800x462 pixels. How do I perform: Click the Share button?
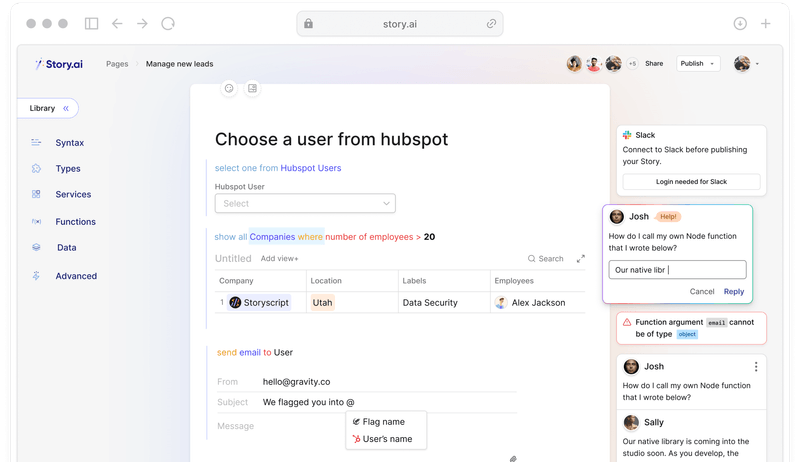pyautogui.click(x=654, y=64)
